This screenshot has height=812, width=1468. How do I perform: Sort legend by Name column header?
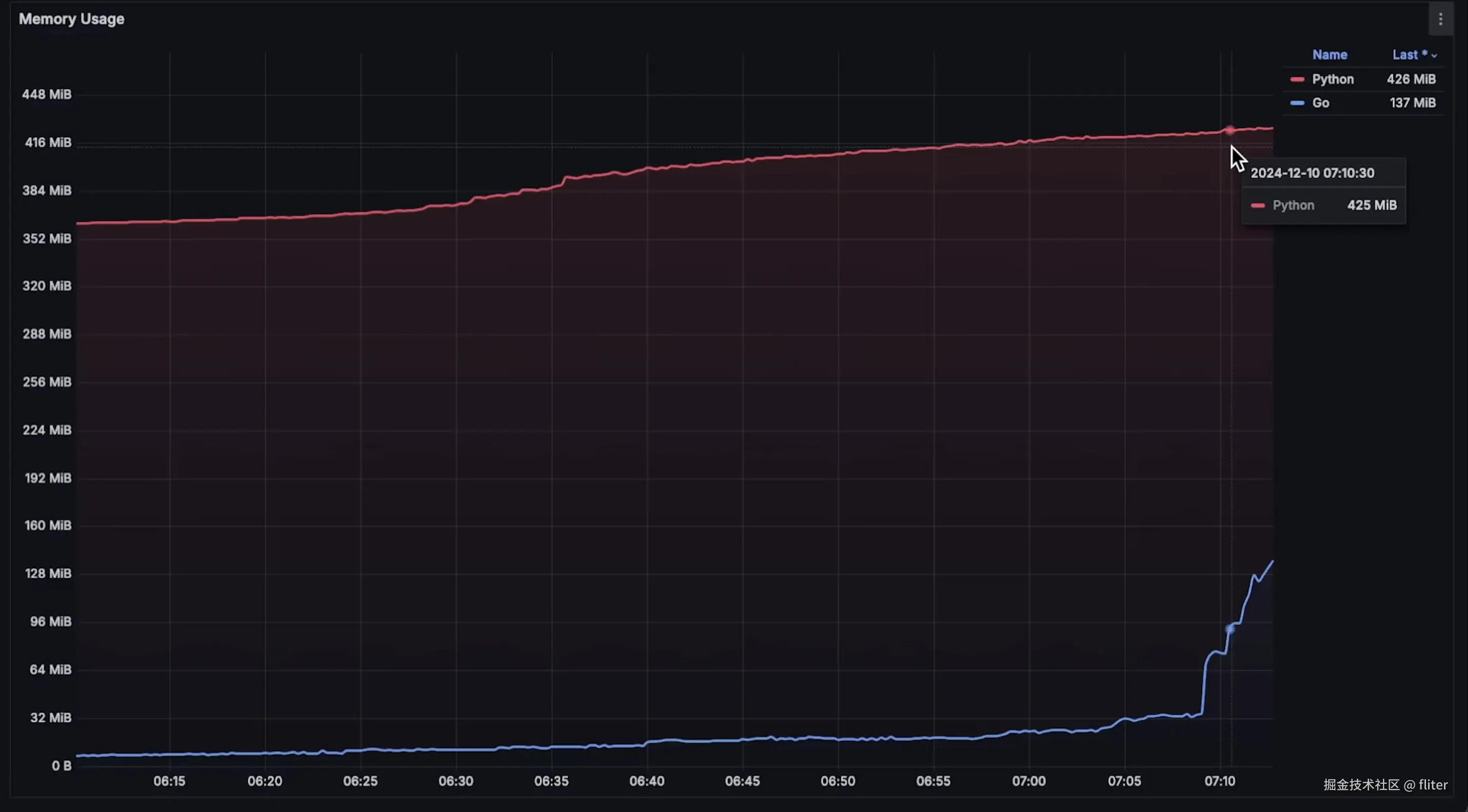point(1330,55)
